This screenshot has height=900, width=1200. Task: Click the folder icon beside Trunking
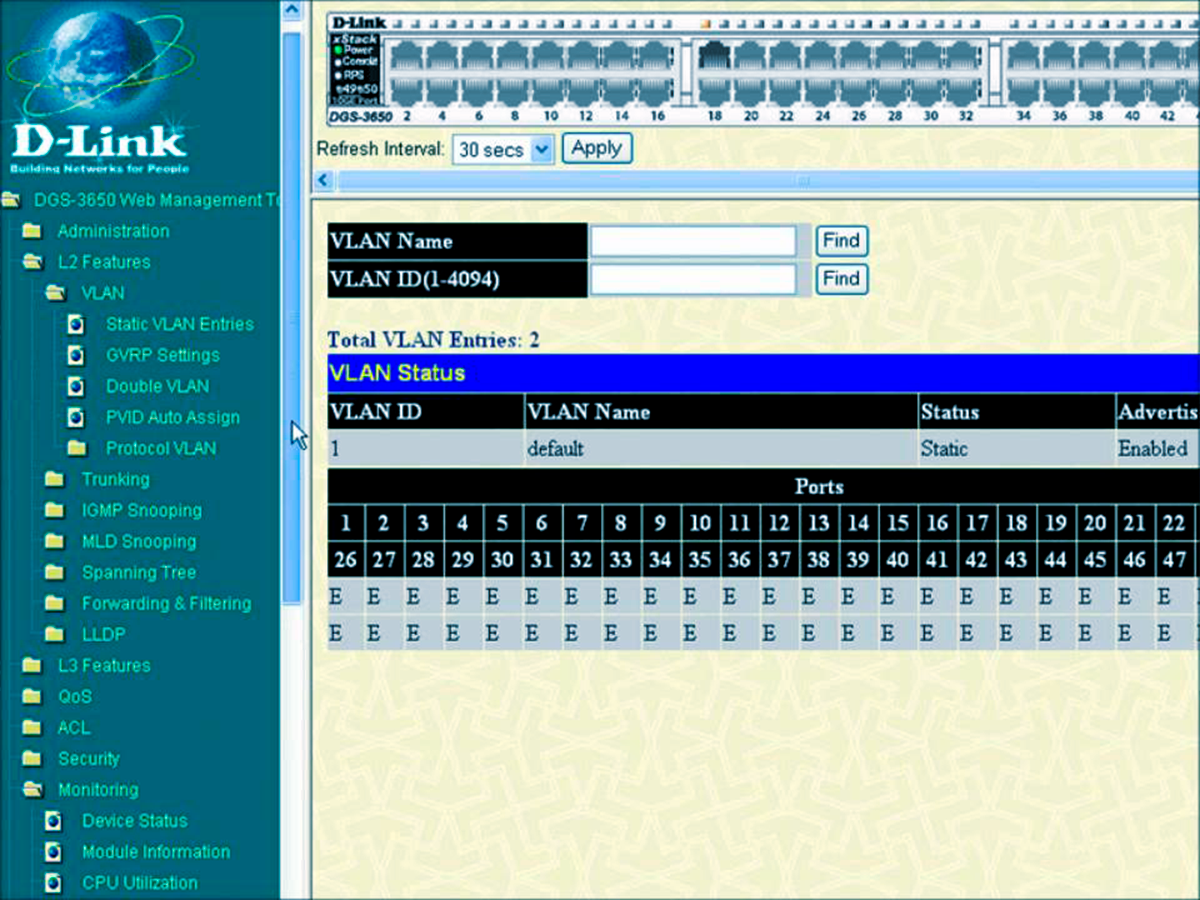pos(56,479)
